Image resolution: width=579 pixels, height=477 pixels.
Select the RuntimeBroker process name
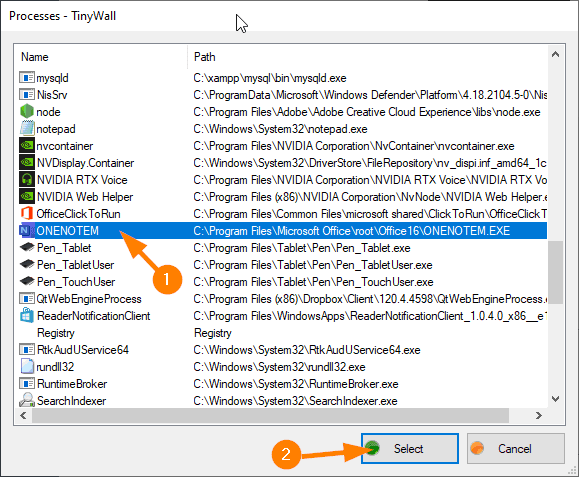[x=72, y=384]
